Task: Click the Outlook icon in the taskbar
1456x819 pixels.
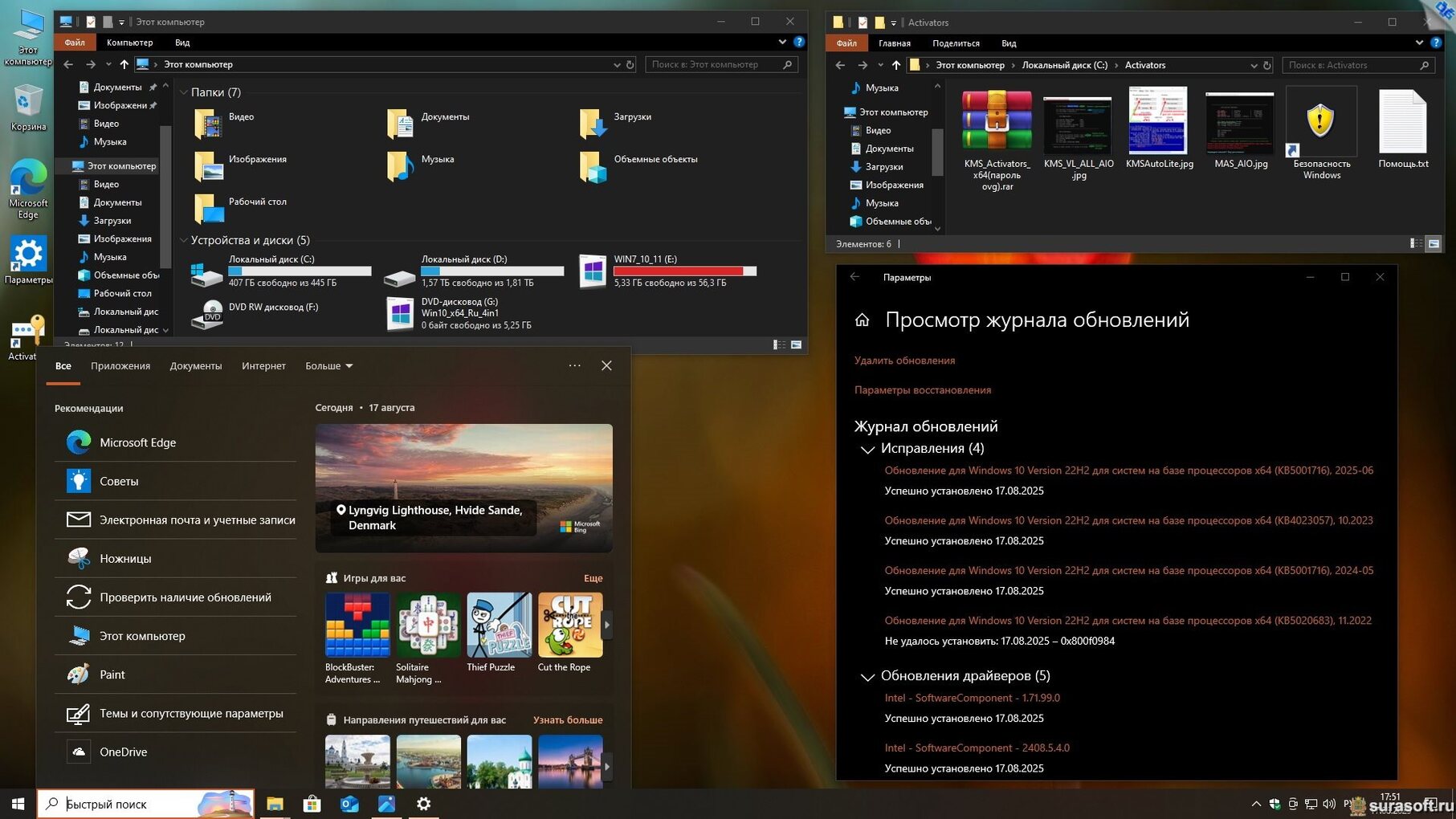Action: (349, 804)
